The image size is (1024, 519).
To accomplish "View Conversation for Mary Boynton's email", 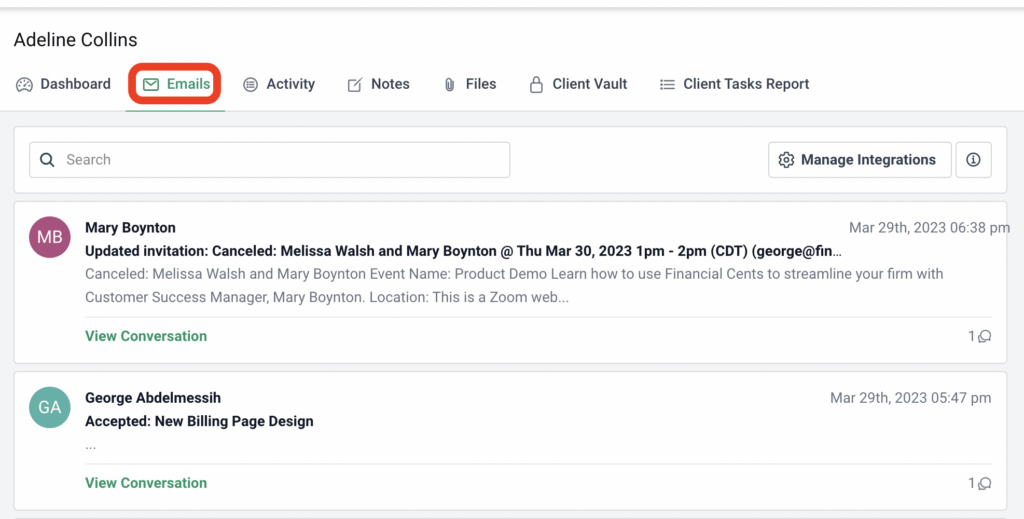I will [x=146, y=336].
